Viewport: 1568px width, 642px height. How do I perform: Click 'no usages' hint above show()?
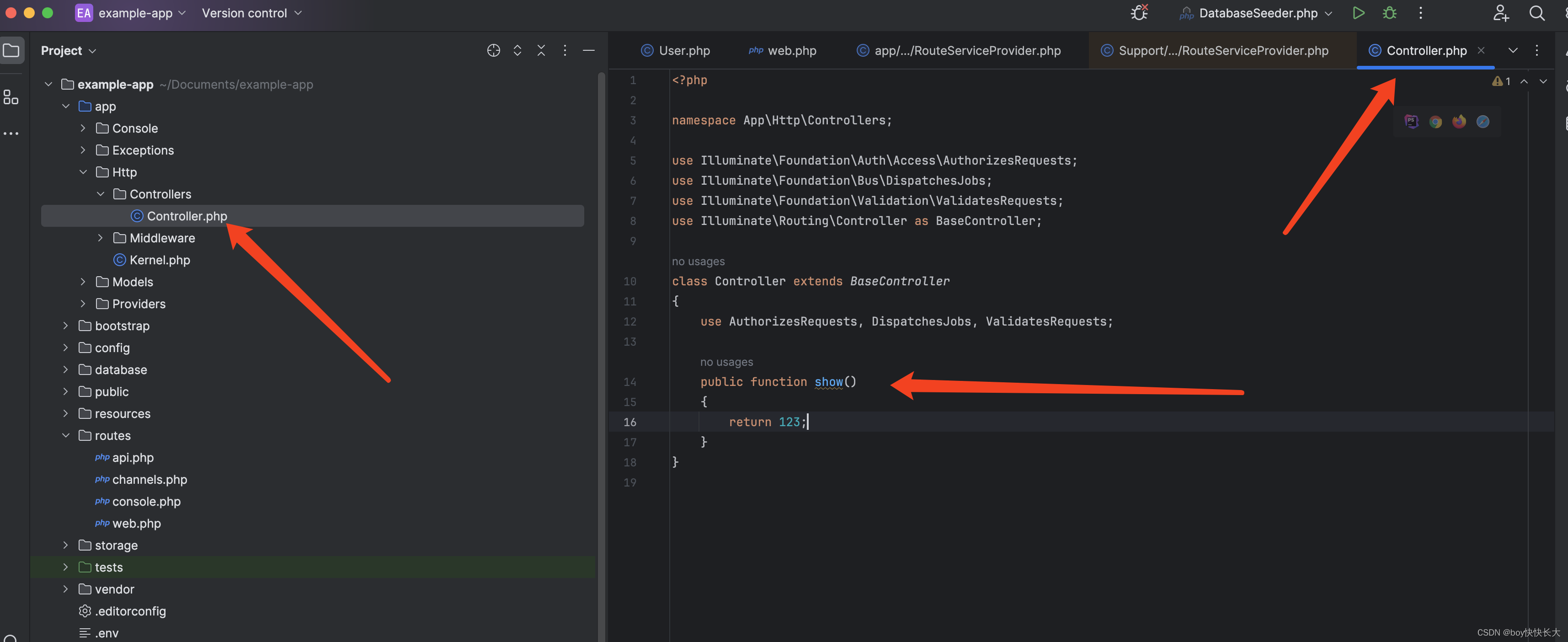726,362
